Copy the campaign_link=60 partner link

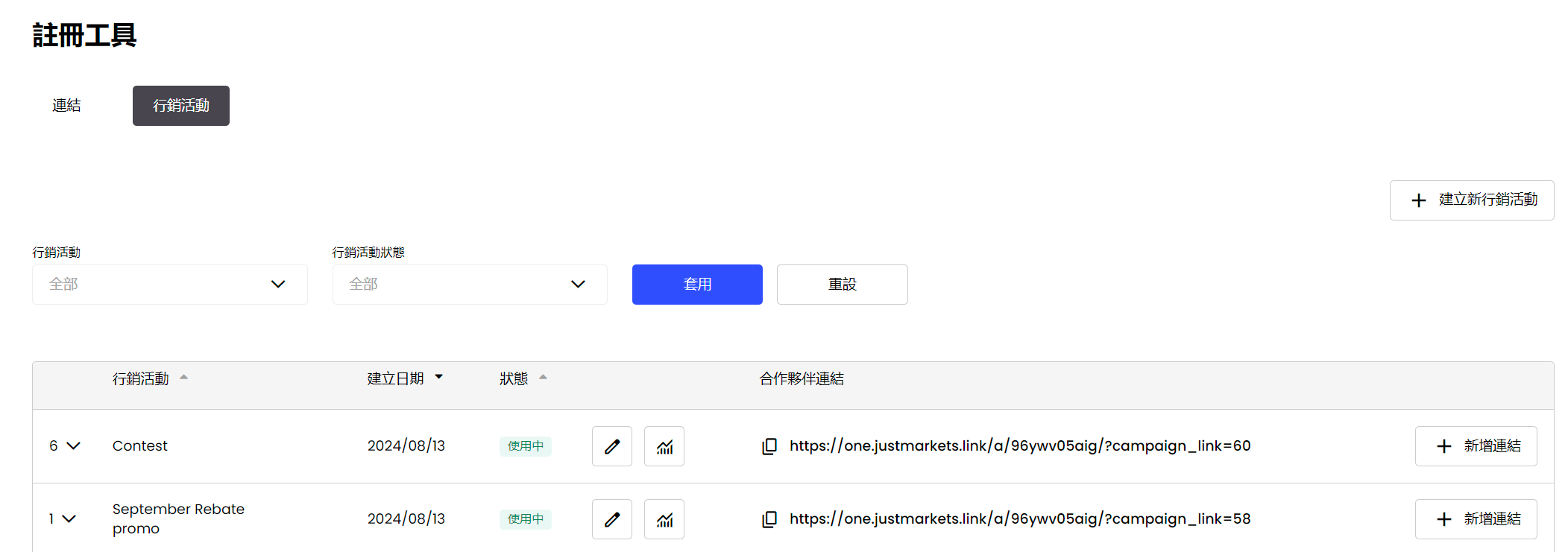769,446
